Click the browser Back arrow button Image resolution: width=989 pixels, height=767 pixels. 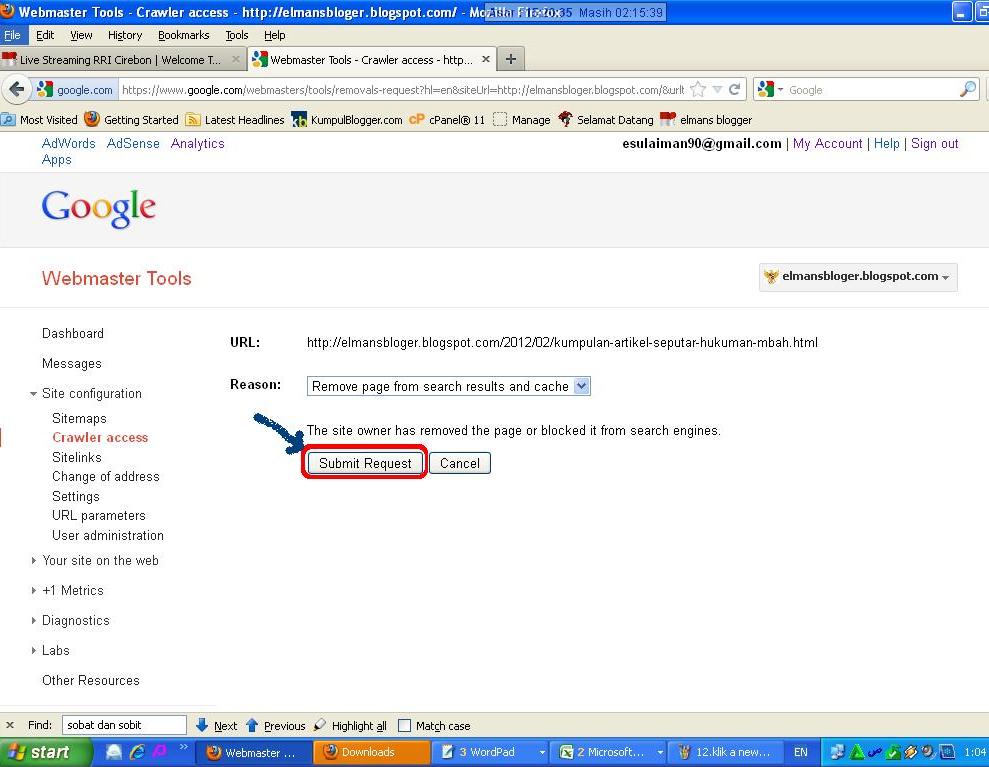[x=17, y=90]
